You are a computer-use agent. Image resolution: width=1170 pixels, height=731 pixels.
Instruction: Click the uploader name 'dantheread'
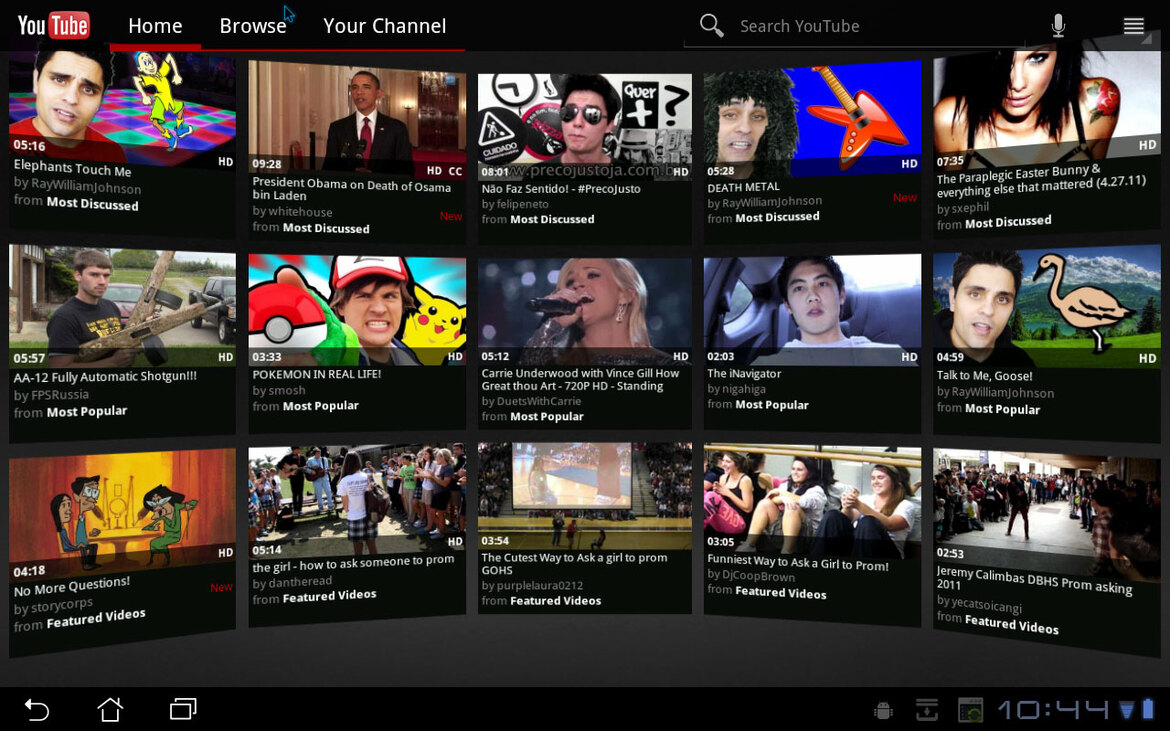[x=301, y=581]
